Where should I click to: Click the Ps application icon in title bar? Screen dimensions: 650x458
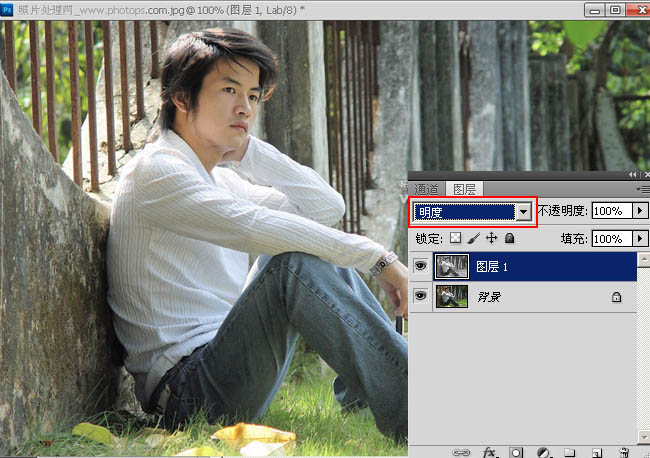coord(7,9)
